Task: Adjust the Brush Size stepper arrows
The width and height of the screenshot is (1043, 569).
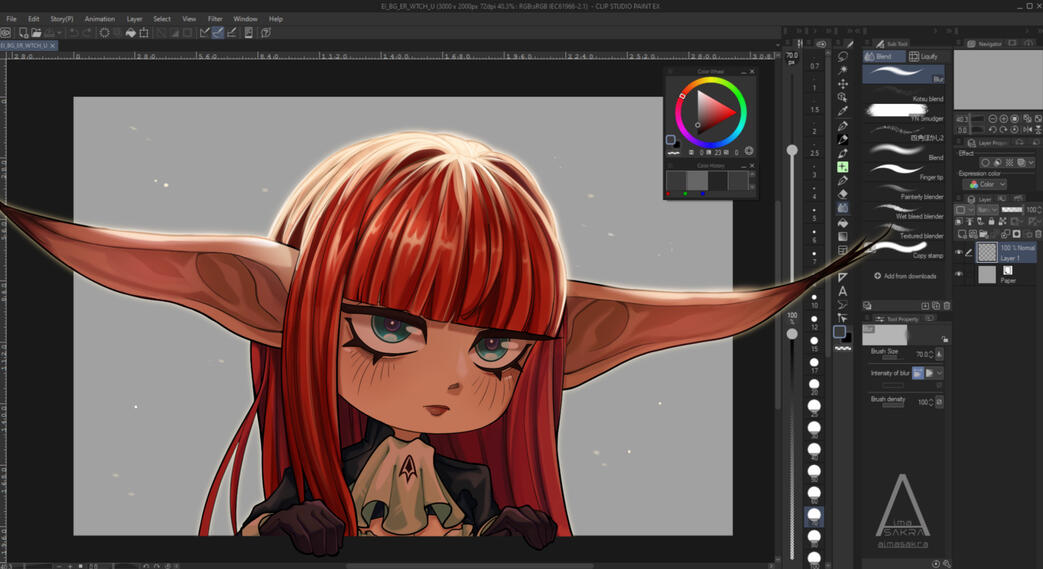Action: [931, 354]
